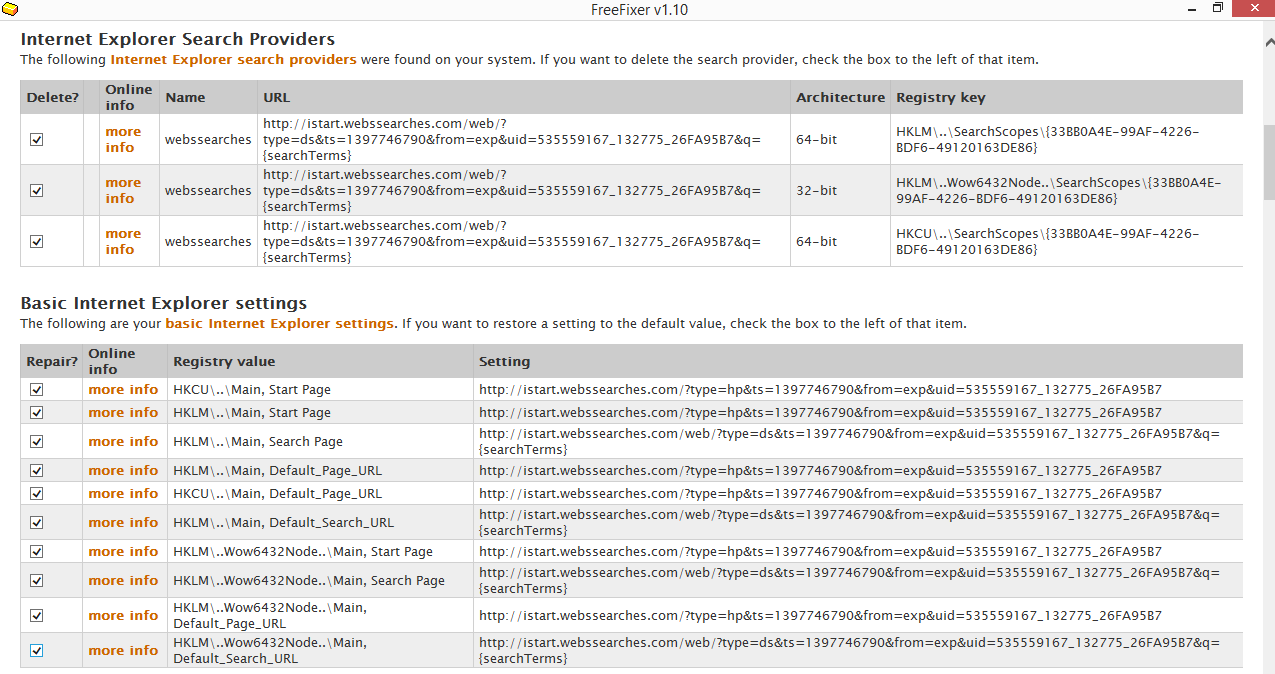Open more info for Wow6432Node Main, Start Page
Image resolution: width=1275 pixels, height=674 pixels.
pos(123,552)
